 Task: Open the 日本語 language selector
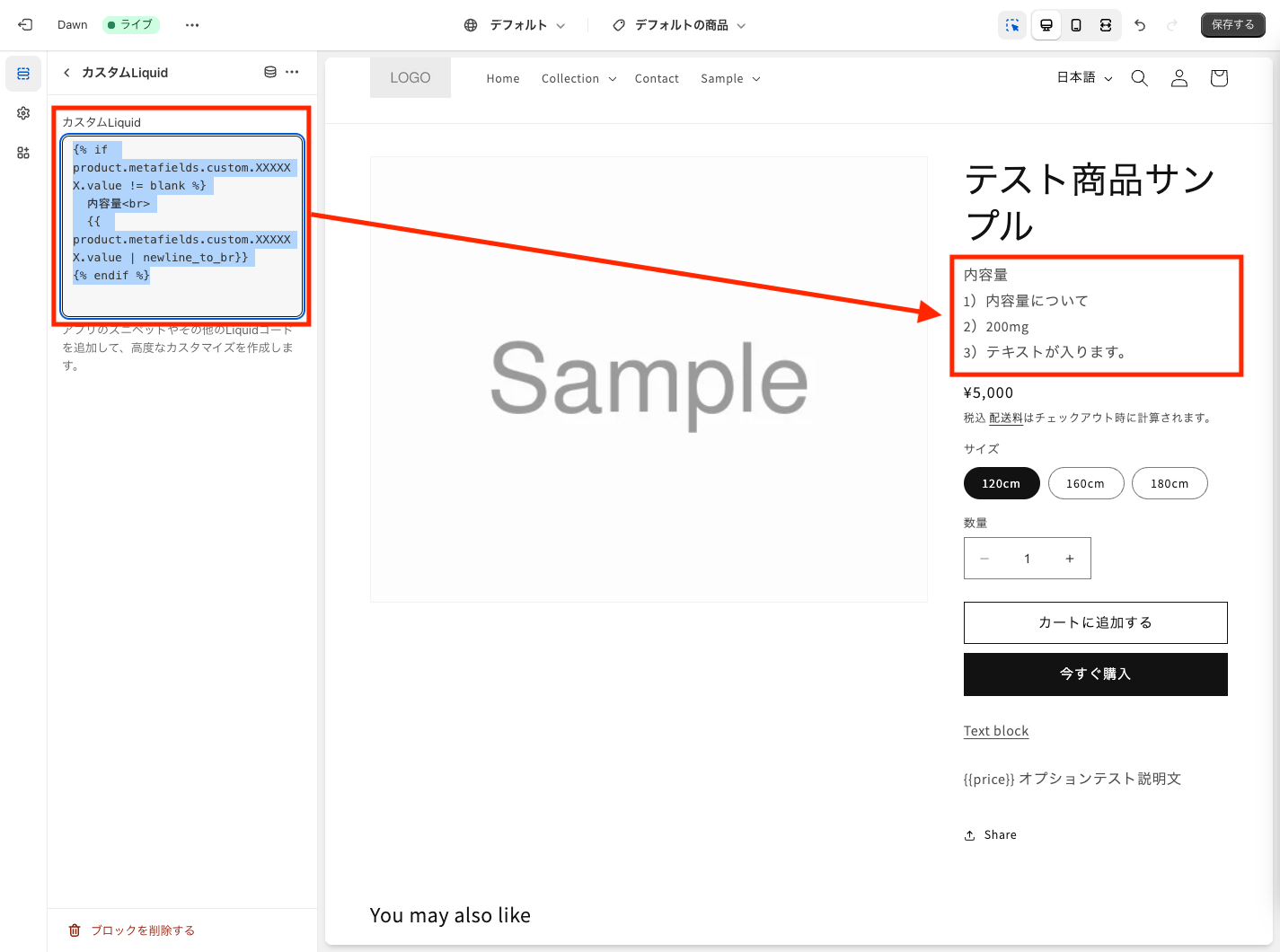[x=1085, y=78]
